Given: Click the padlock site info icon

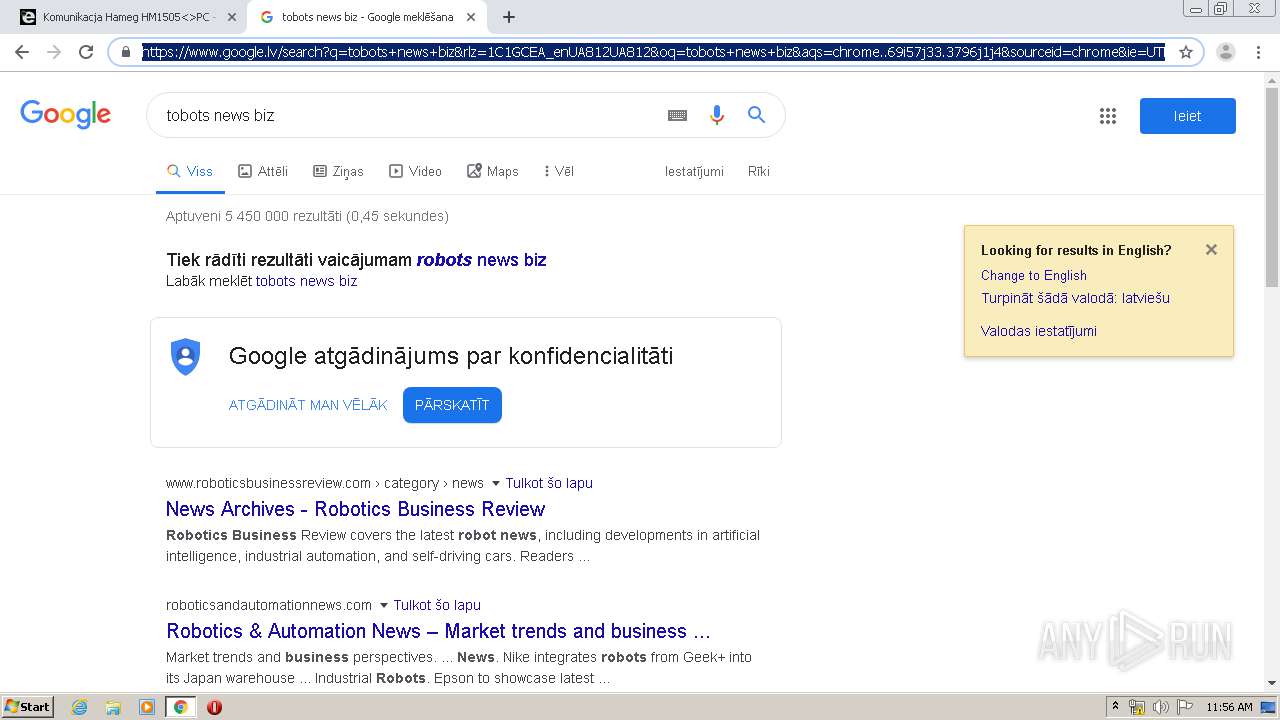Looking at the screenshot, I should coord(126,52).
